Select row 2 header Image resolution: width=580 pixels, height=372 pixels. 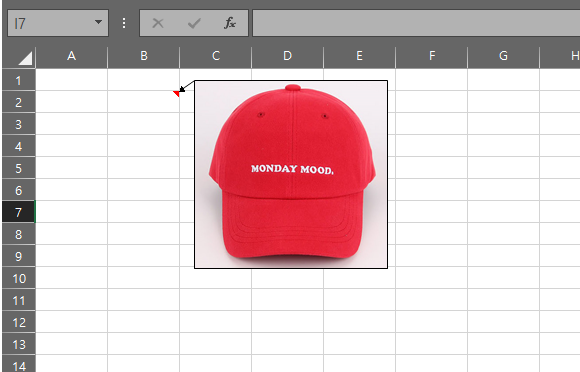pos(18,102)
